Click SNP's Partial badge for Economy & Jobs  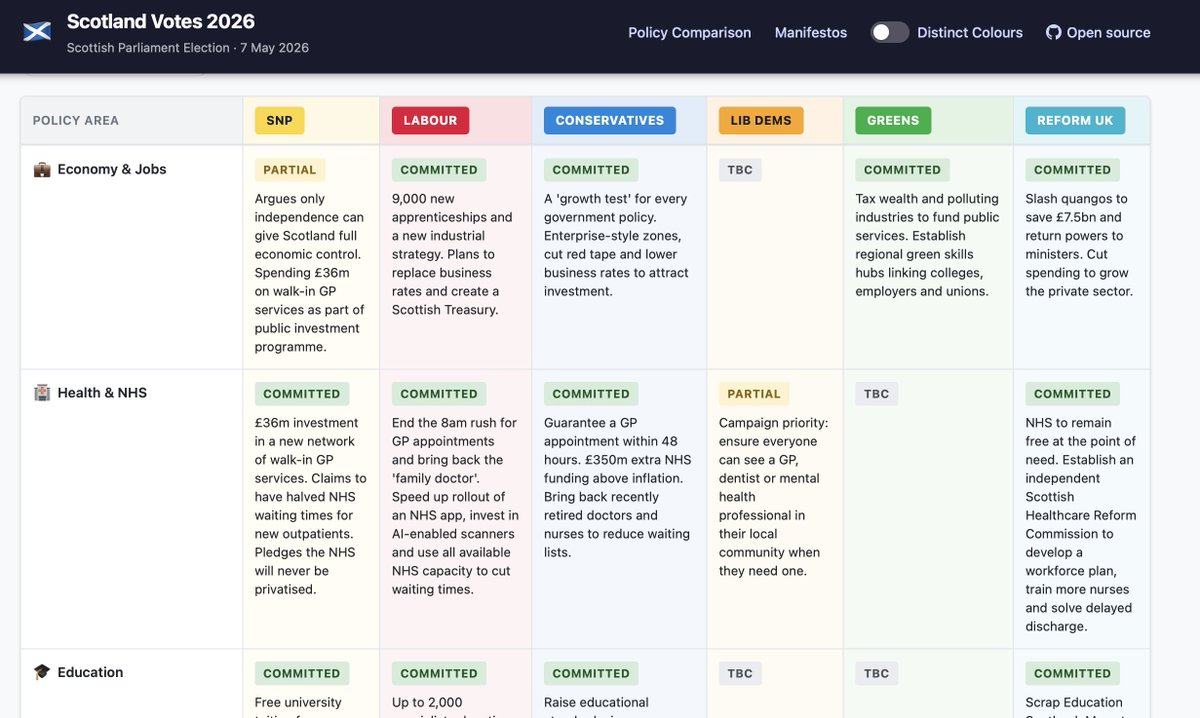[290, 170]
